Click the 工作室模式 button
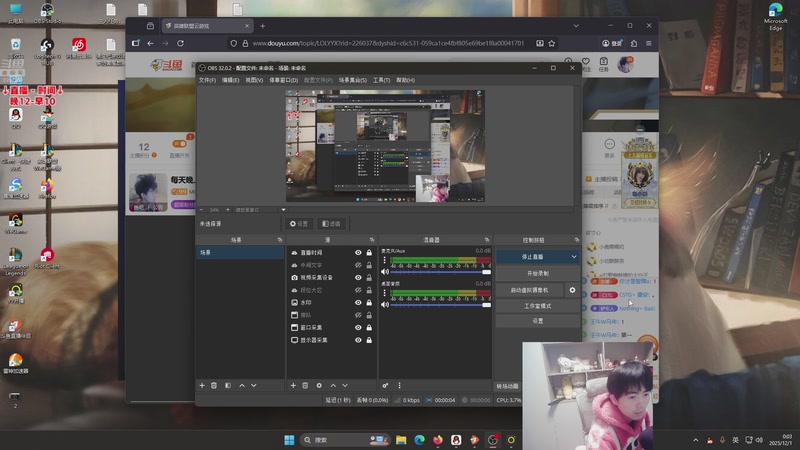This screenshot has height=450, width=800. point(537,305)
